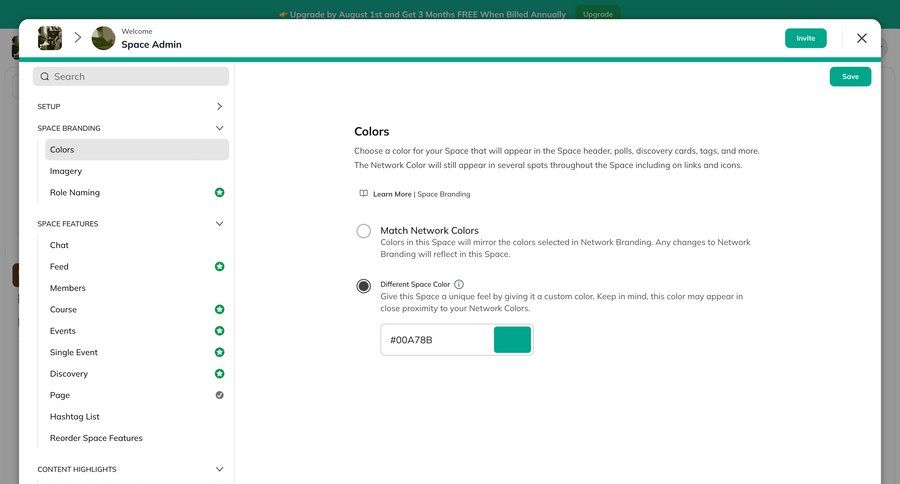Collapse the SPACE BRANDING section chevron
This screenshot has height=484, width=900.
click(219, 127)
